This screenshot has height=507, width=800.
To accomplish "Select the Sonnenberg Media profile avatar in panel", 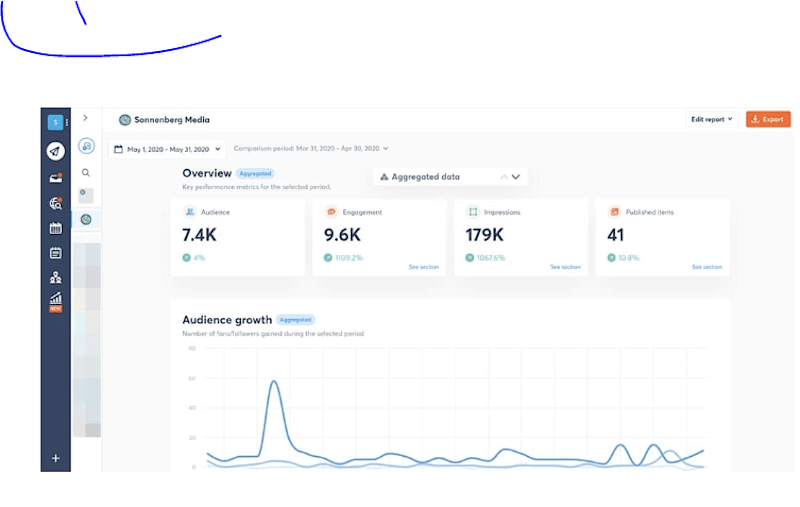I will (86, 219).
